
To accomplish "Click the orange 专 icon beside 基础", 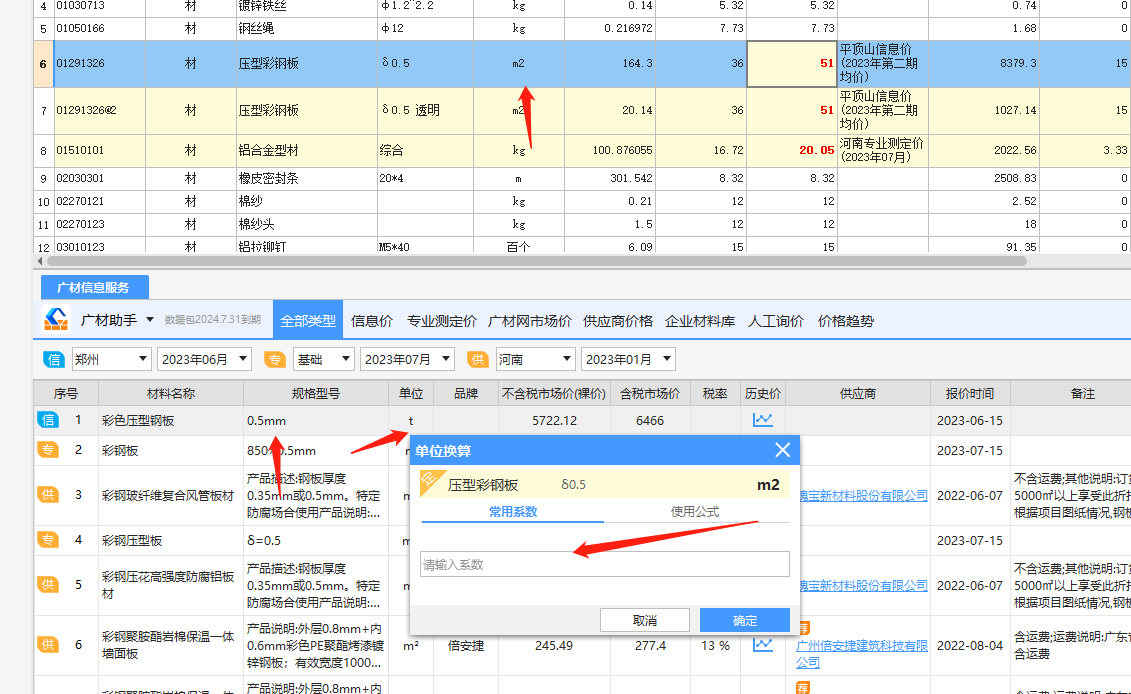I will click(274, 359).
